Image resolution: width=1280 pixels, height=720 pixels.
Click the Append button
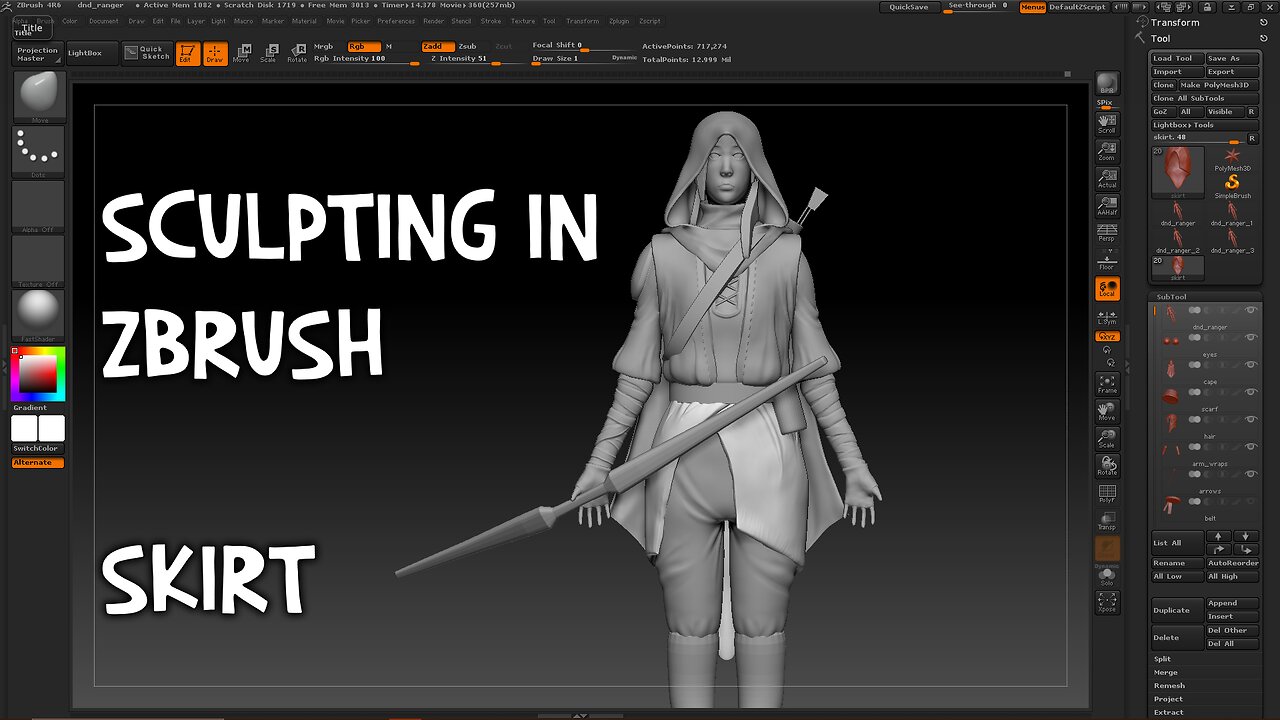click(x=1231, y=603)
